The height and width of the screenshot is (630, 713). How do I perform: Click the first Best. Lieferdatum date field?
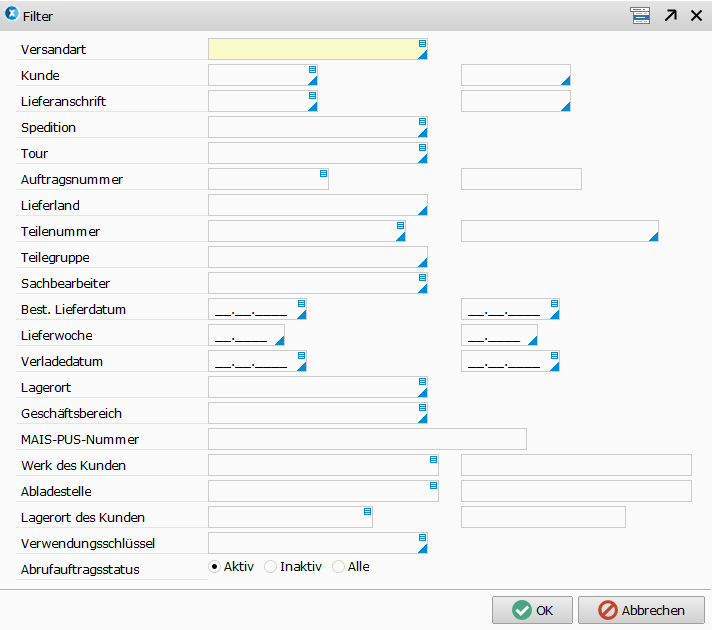click(250, 309)
